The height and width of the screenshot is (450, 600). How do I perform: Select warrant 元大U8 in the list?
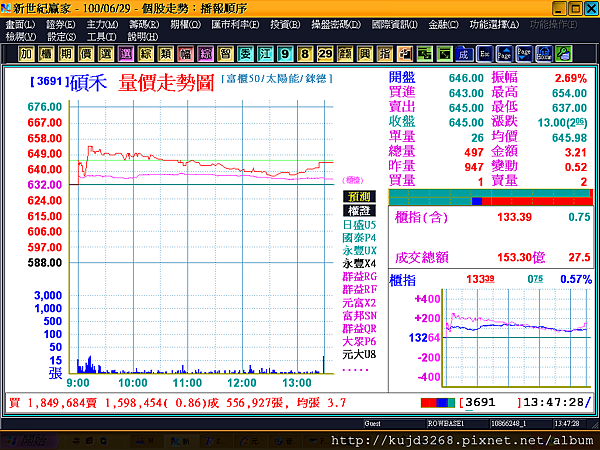[359, 354]
